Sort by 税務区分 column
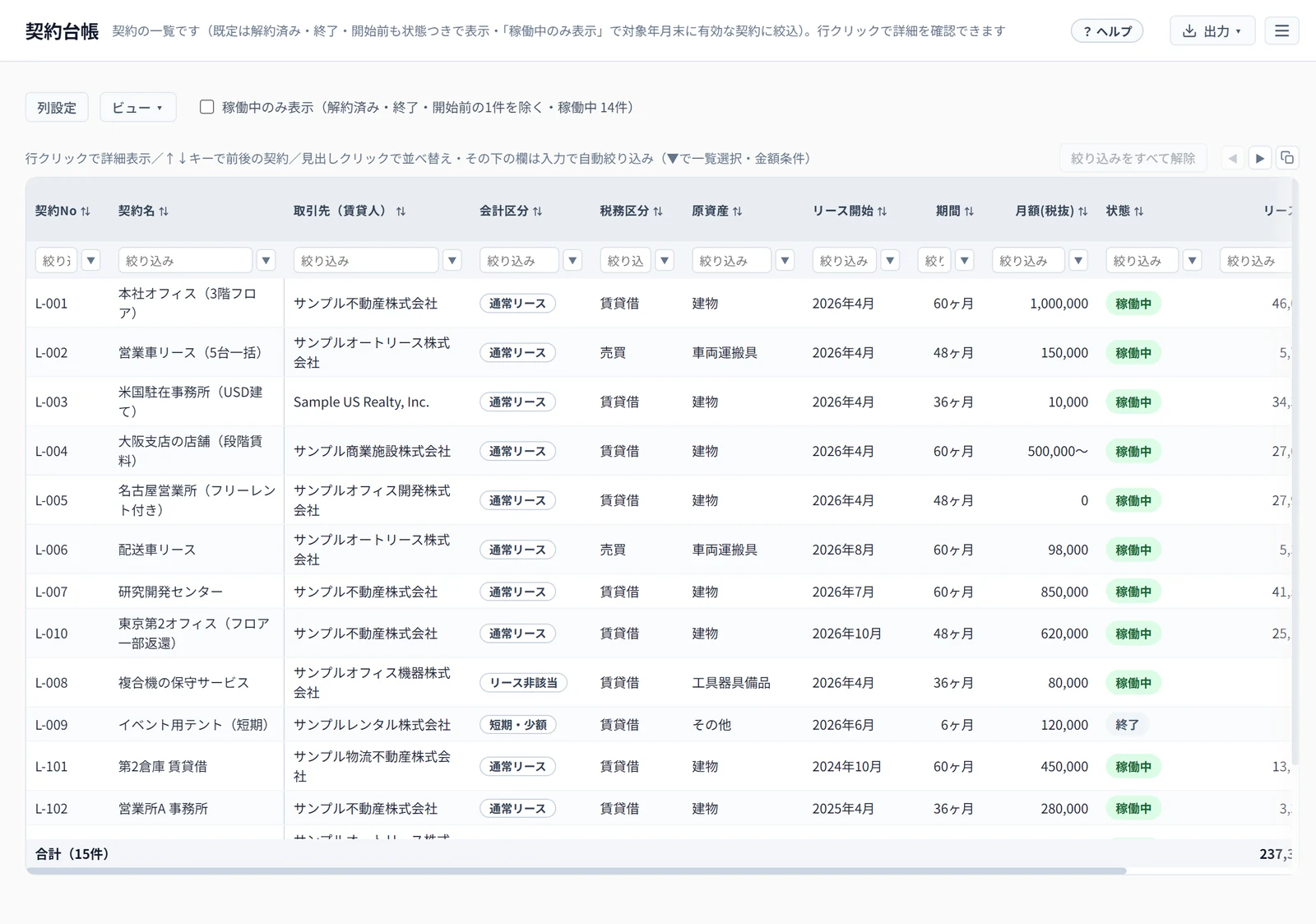This screenshot has width=1316, height=924. click(631, 211)
